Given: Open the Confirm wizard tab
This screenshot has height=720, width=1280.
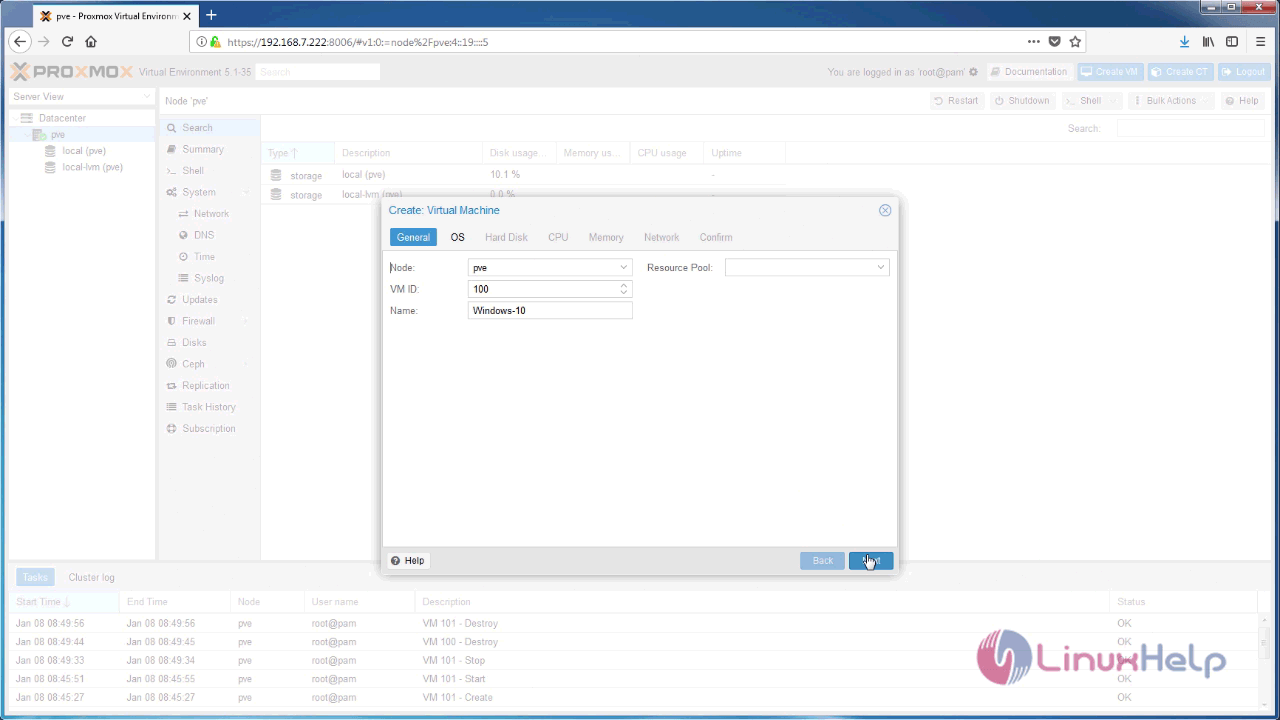Looking at the screenshot, I should (716, 237).
